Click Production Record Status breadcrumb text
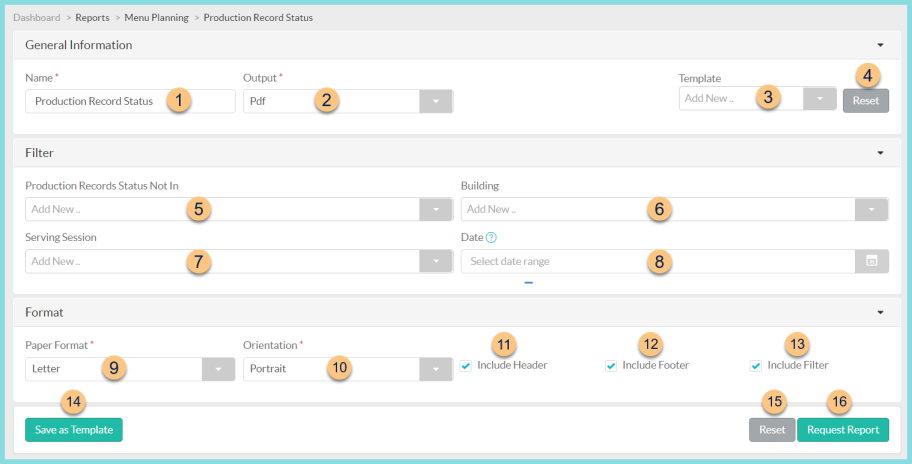The width and height of the screenshot is (912, 464). coord(258,17)
